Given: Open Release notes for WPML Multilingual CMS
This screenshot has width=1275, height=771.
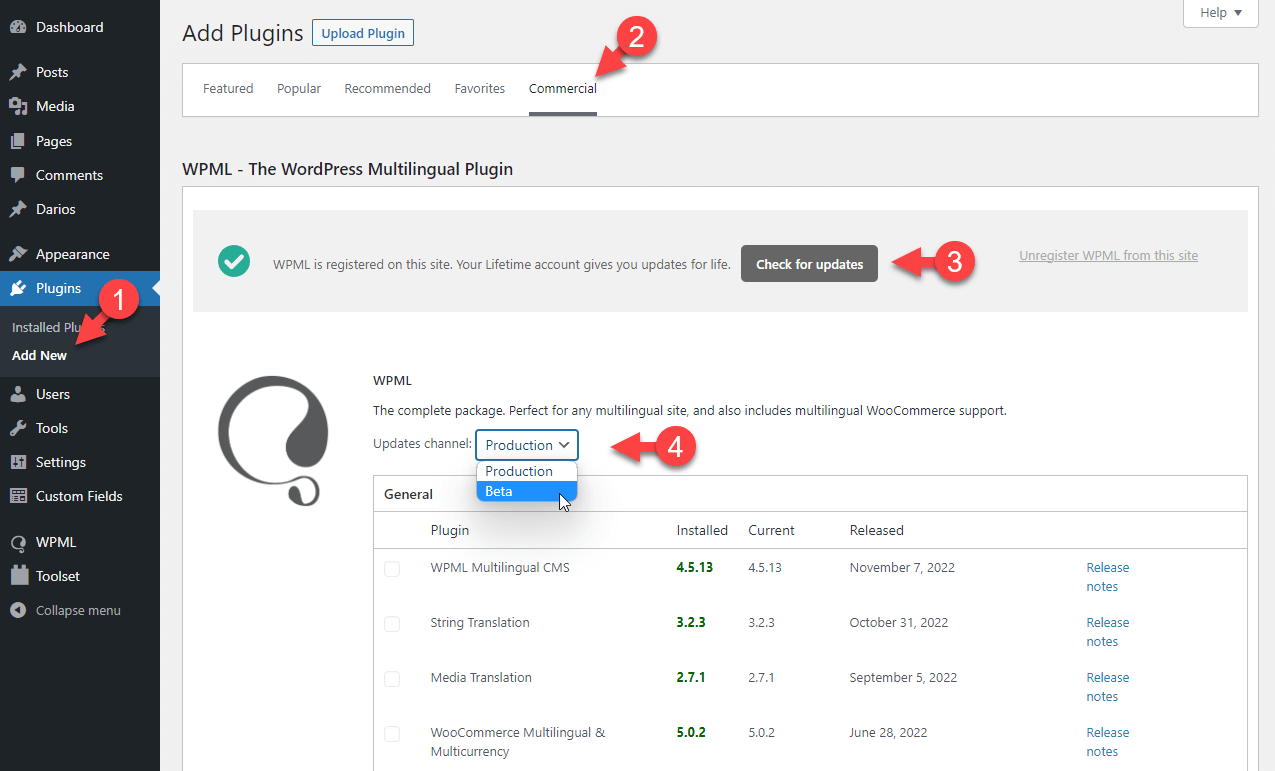Looking at the screenshot, I should point(1108,577).
